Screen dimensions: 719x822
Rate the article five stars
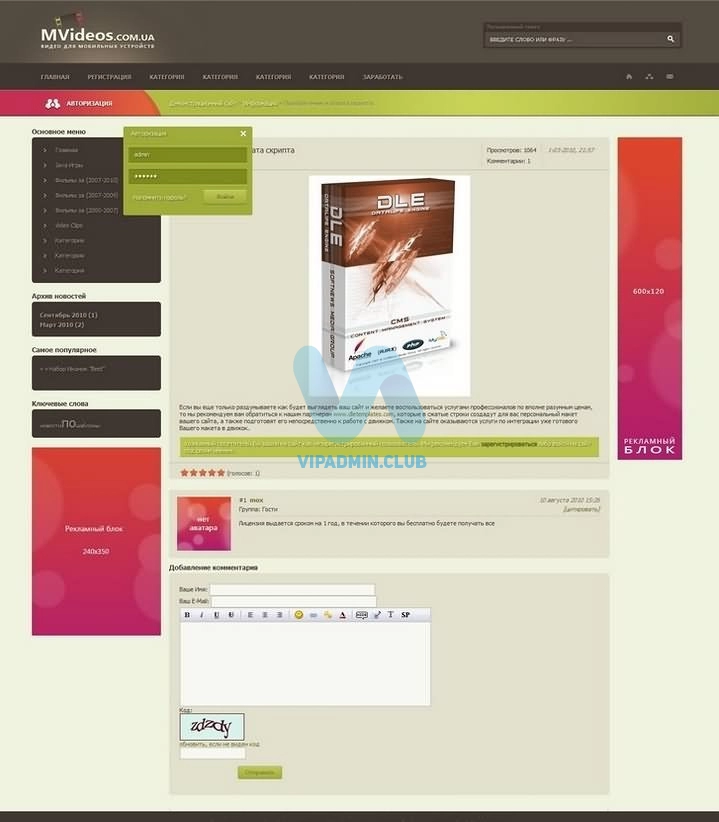tap(221, 472)
